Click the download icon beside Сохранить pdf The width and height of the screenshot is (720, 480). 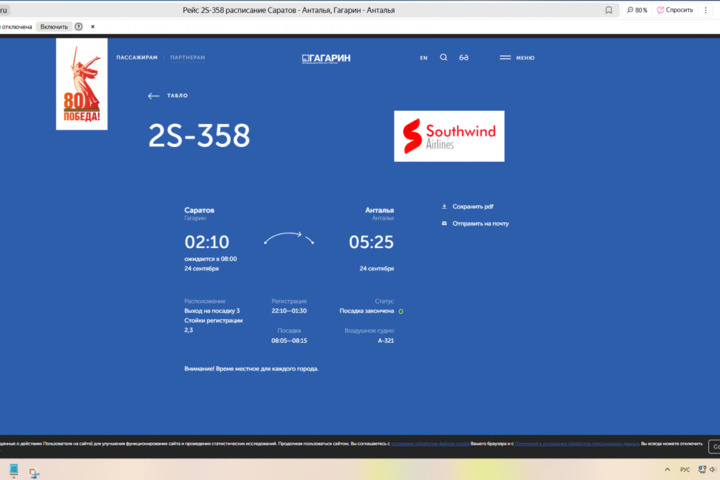(x=444, y=206)
